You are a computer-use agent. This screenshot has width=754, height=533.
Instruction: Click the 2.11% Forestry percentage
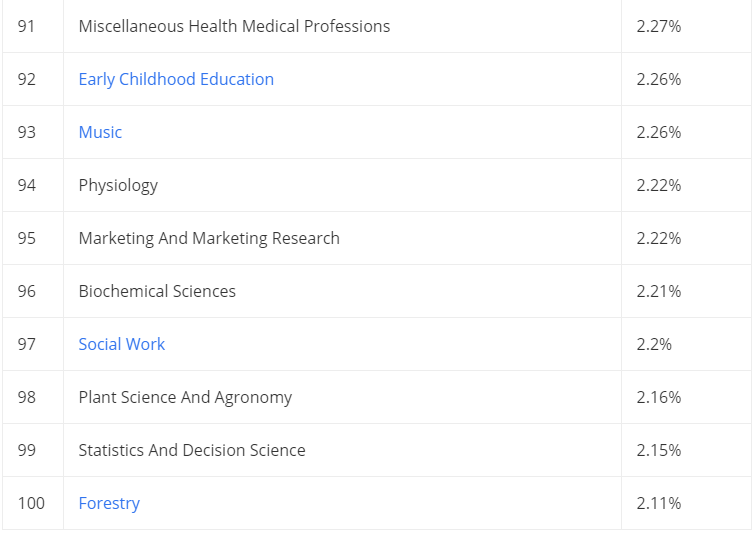(659, 503)
